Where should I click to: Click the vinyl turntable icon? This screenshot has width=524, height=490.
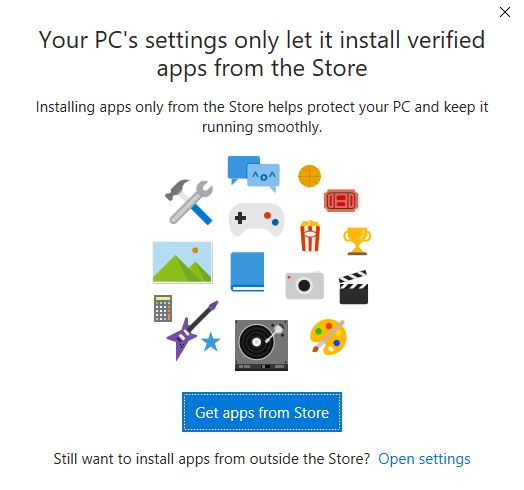pos(261,345)
